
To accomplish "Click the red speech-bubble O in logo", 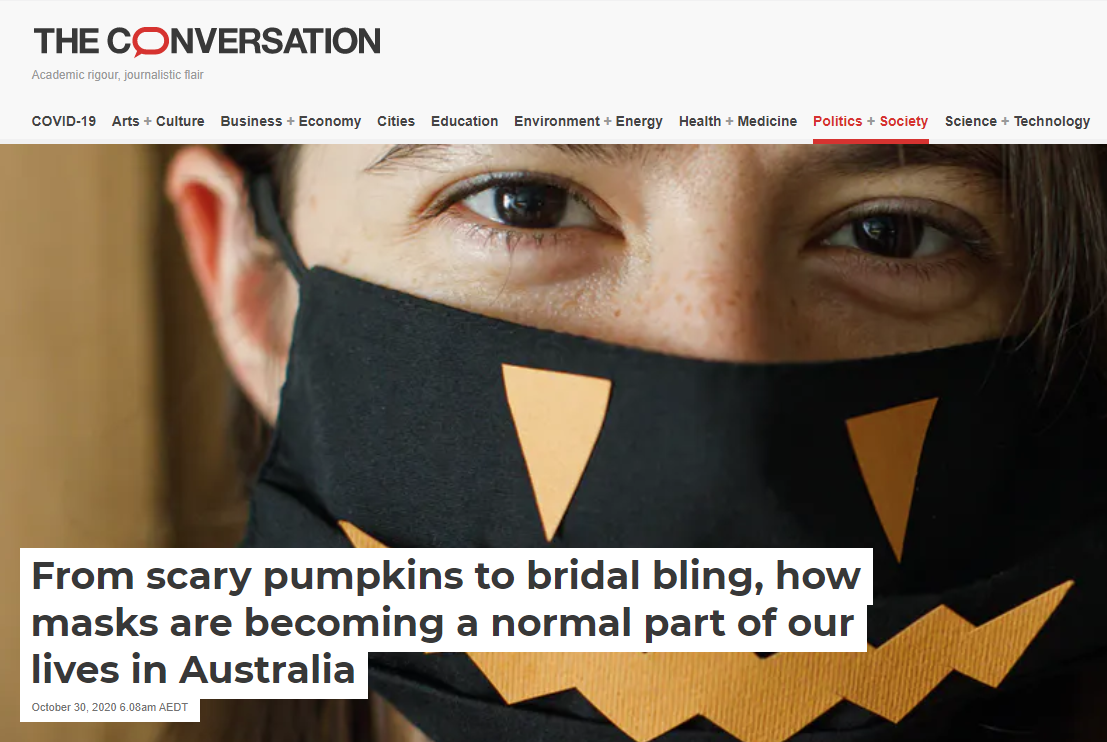I will (150, 42).
